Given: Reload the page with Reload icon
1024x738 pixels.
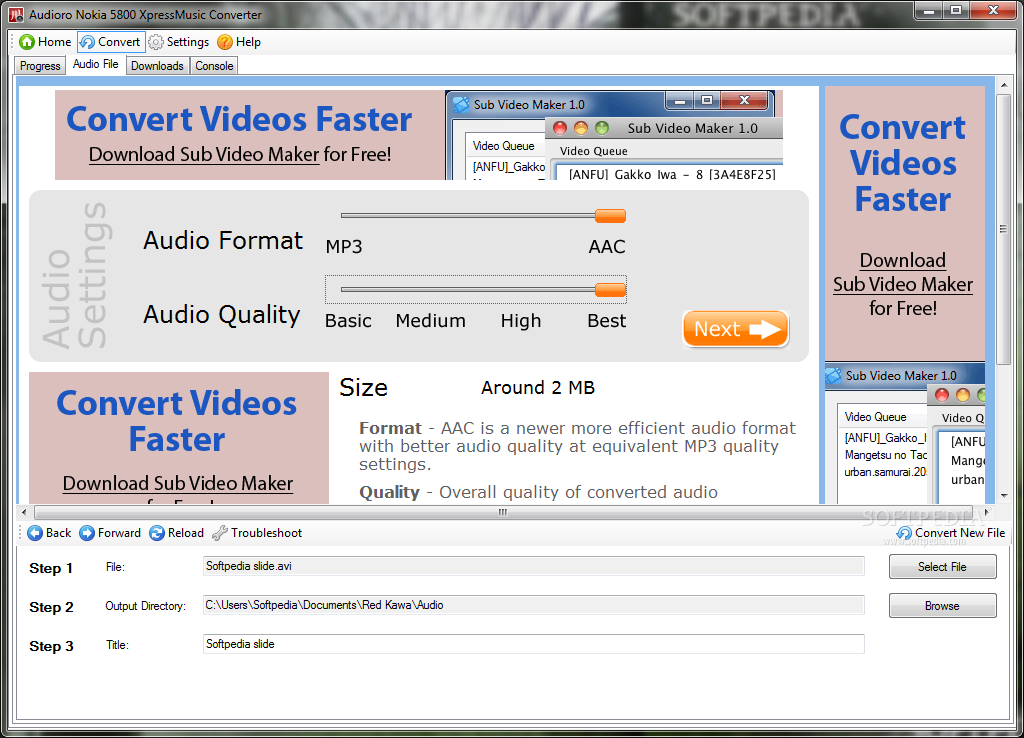Looking at the screenshot, I should 157,533.
